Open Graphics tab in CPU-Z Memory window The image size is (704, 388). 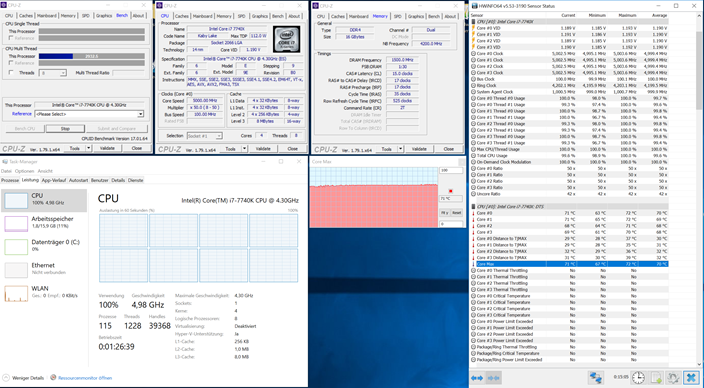tap(416, 16)
